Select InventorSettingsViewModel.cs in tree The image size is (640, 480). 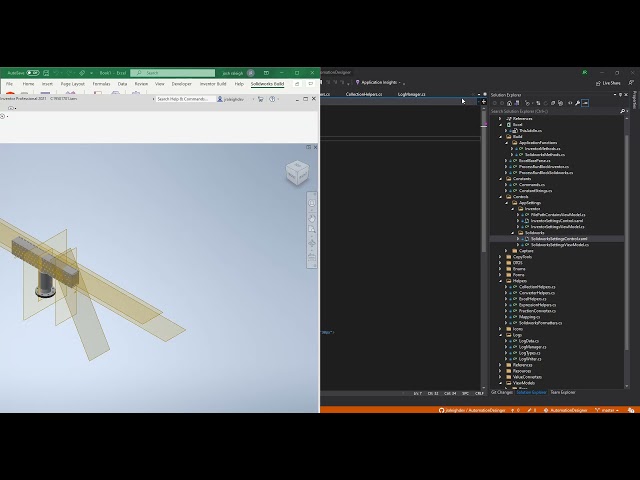tap(558, 227)
